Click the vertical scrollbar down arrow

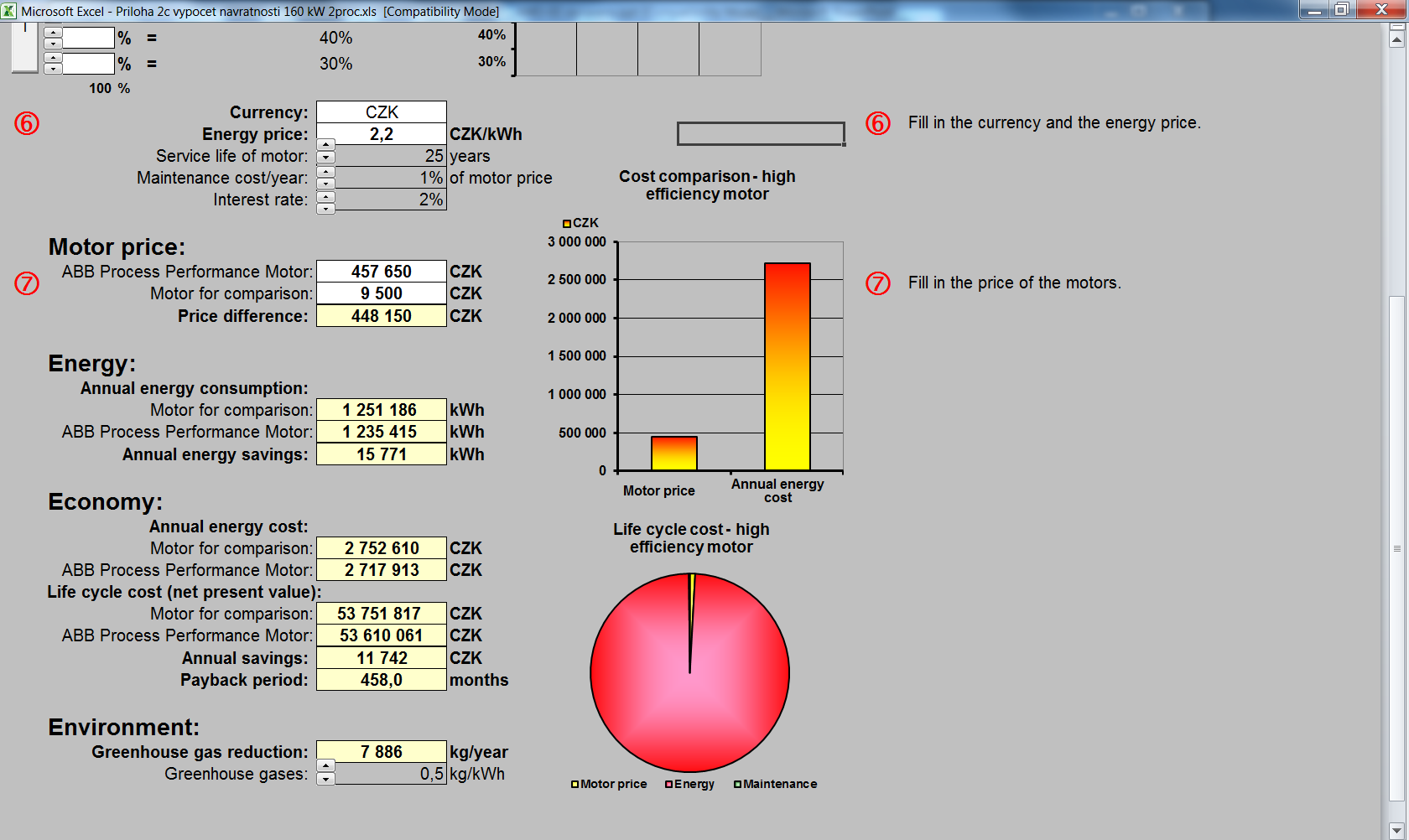pyautogui.click(x=1396, y=830)
